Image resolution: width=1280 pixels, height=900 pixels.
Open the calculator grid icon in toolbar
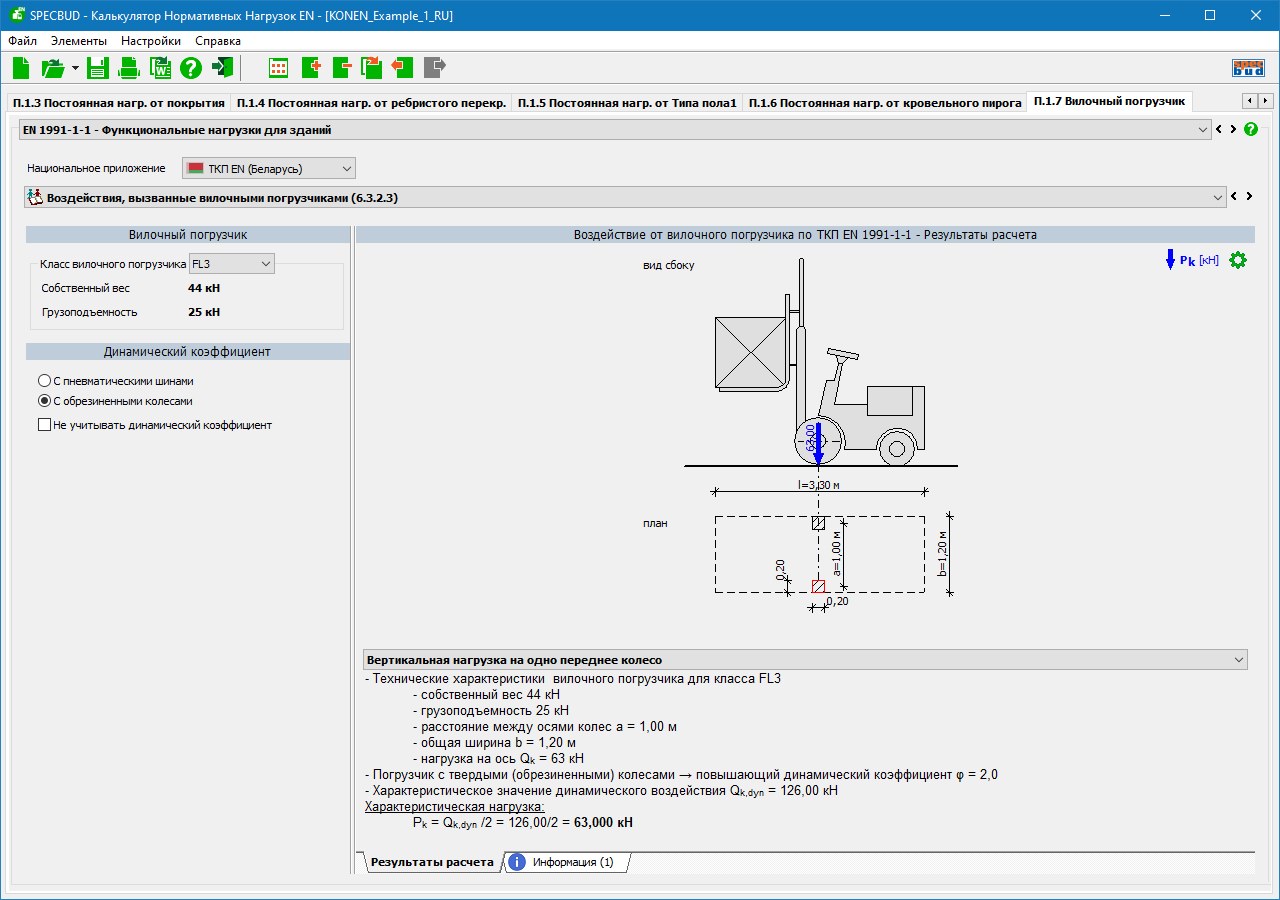click(x=279, y=68)
